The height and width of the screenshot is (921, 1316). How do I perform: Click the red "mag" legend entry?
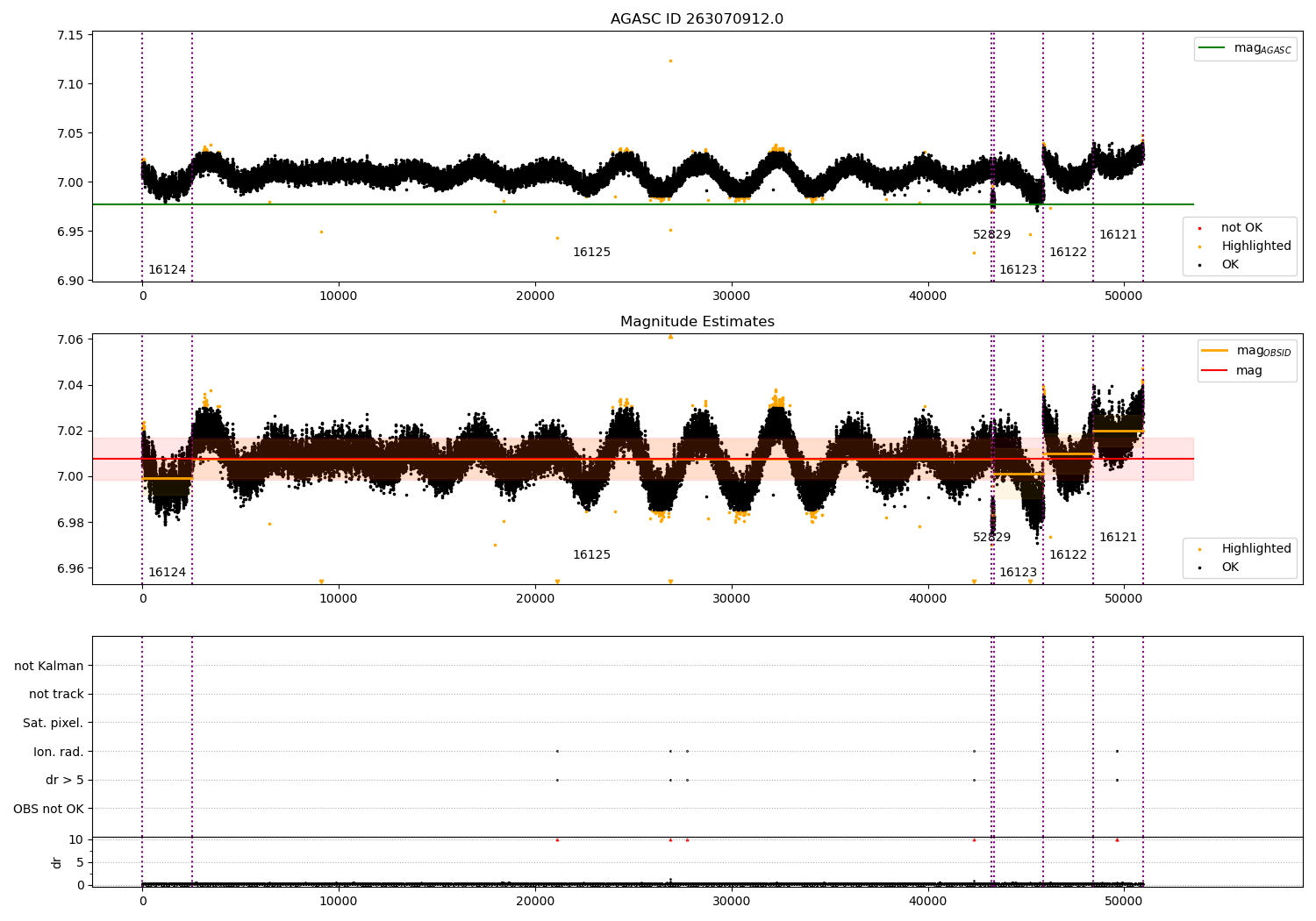coord(1232,370)
